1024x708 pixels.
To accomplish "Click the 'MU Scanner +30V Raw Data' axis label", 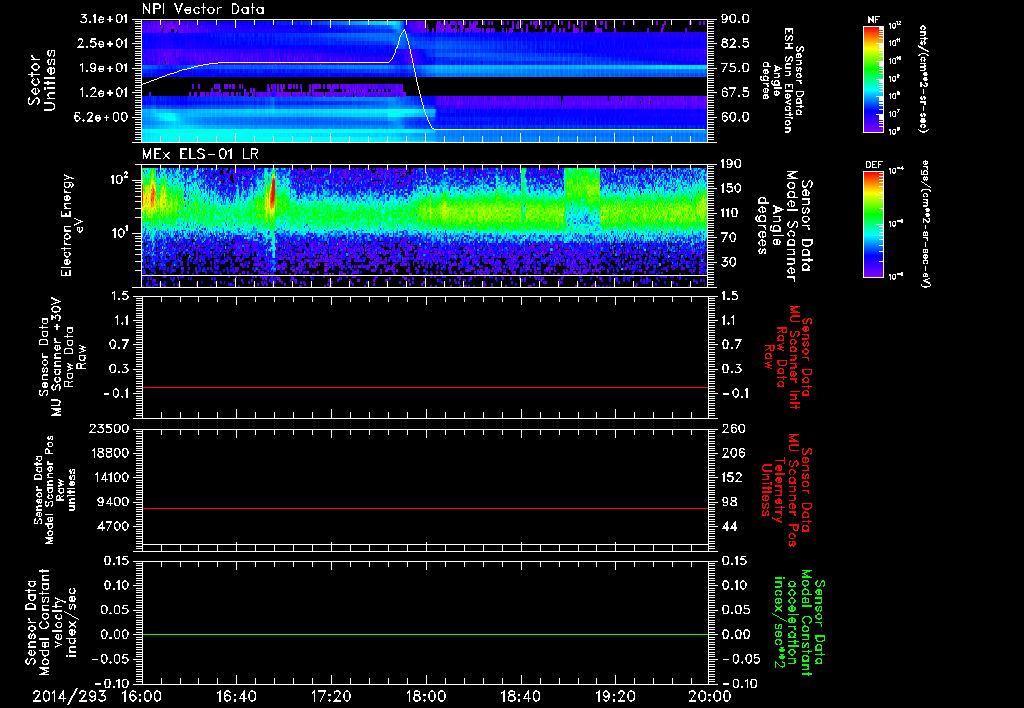I will point(62,357).
